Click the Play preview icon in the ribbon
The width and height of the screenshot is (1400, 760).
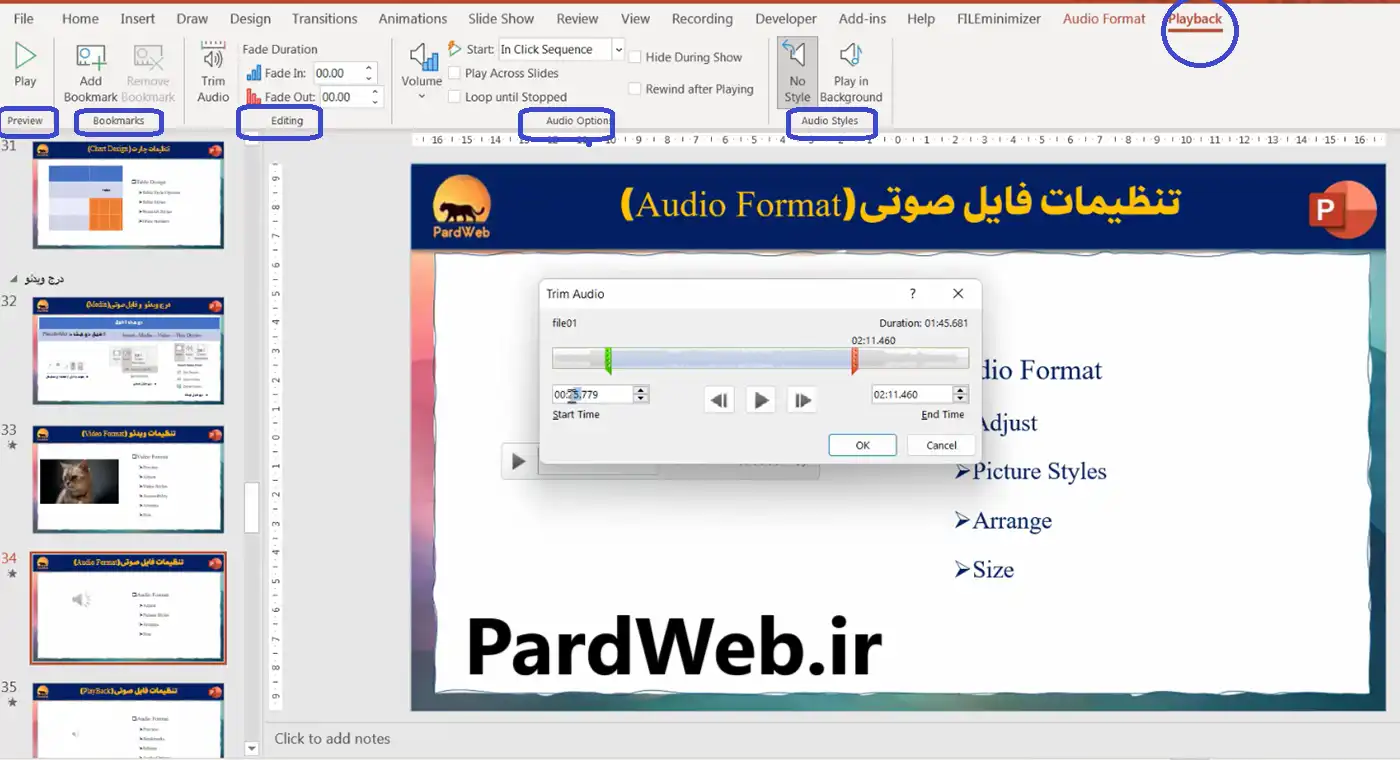tap(25, 55)
